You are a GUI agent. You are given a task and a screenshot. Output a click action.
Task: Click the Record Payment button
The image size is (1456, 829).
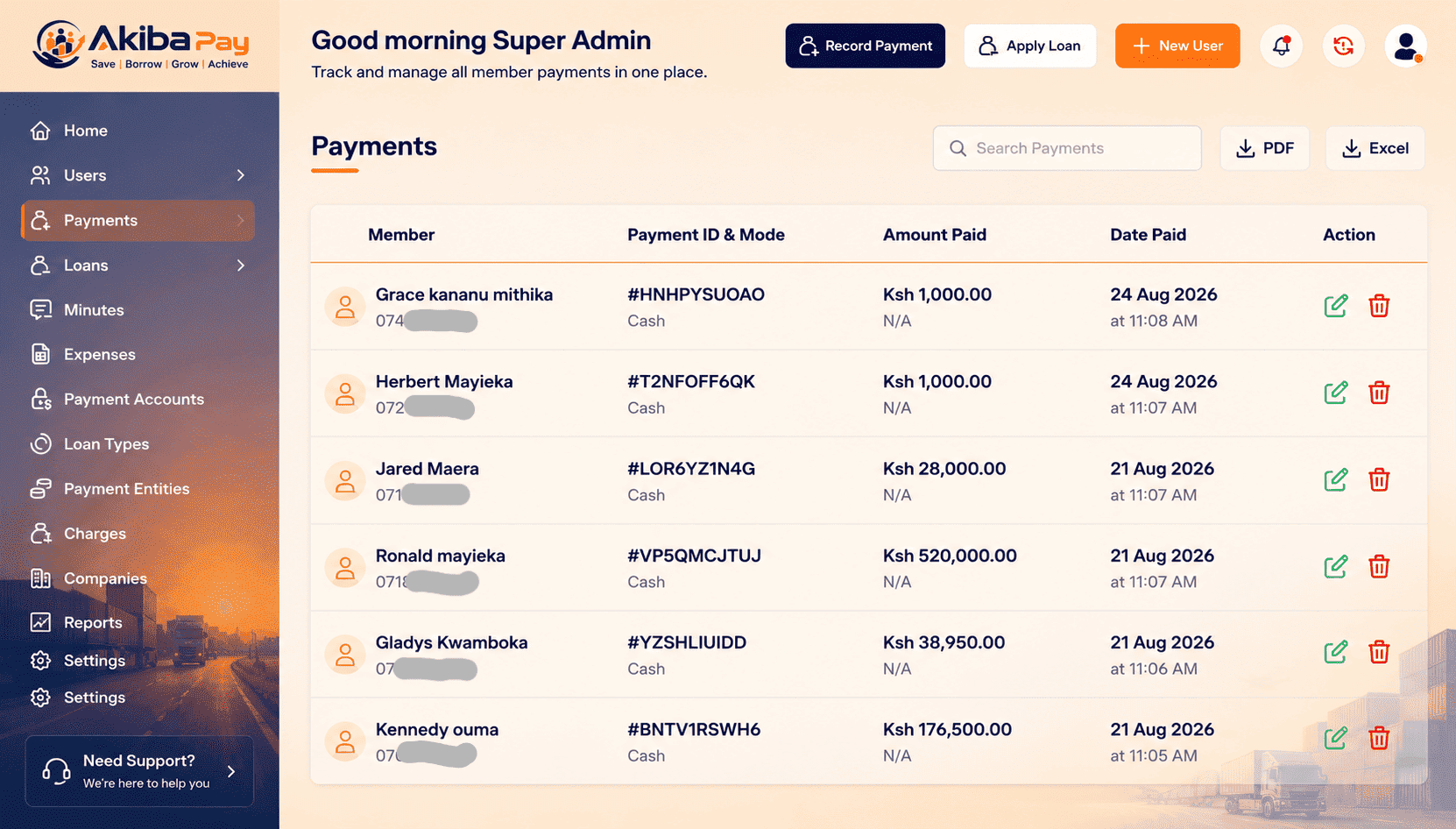865,46
